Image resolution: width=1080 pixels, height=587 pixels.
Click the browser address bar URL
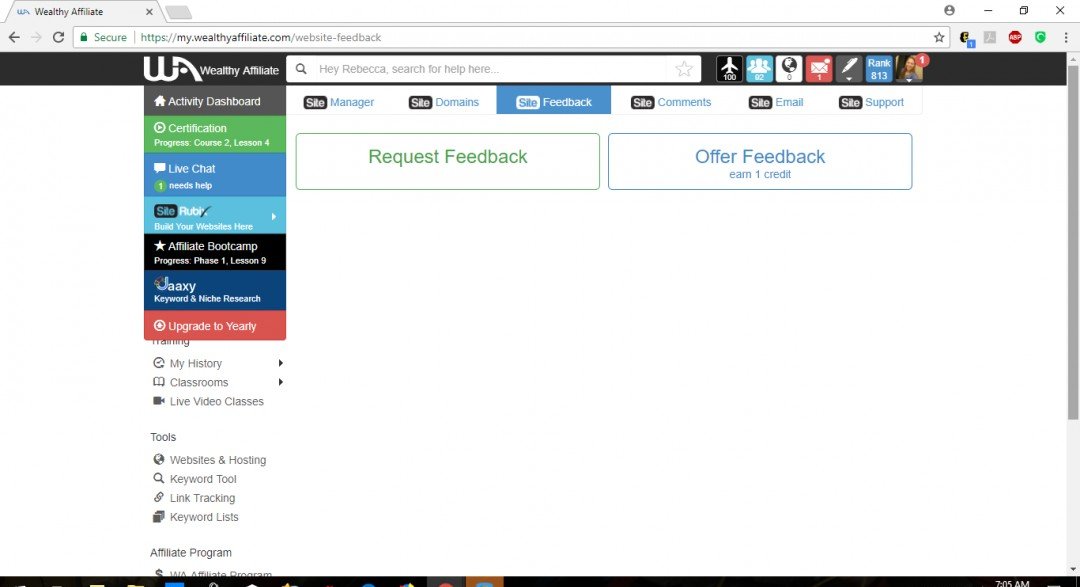[x=261, y=37]
